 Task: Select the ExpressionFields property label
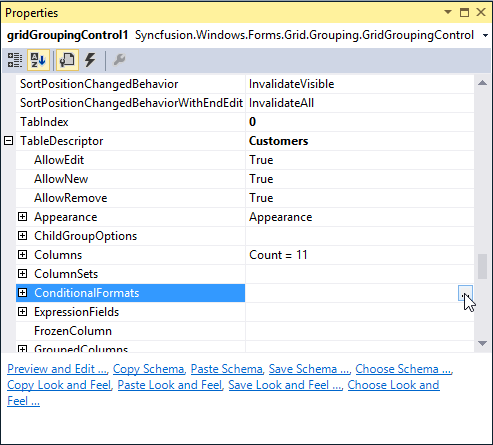[x=76, y=312]
